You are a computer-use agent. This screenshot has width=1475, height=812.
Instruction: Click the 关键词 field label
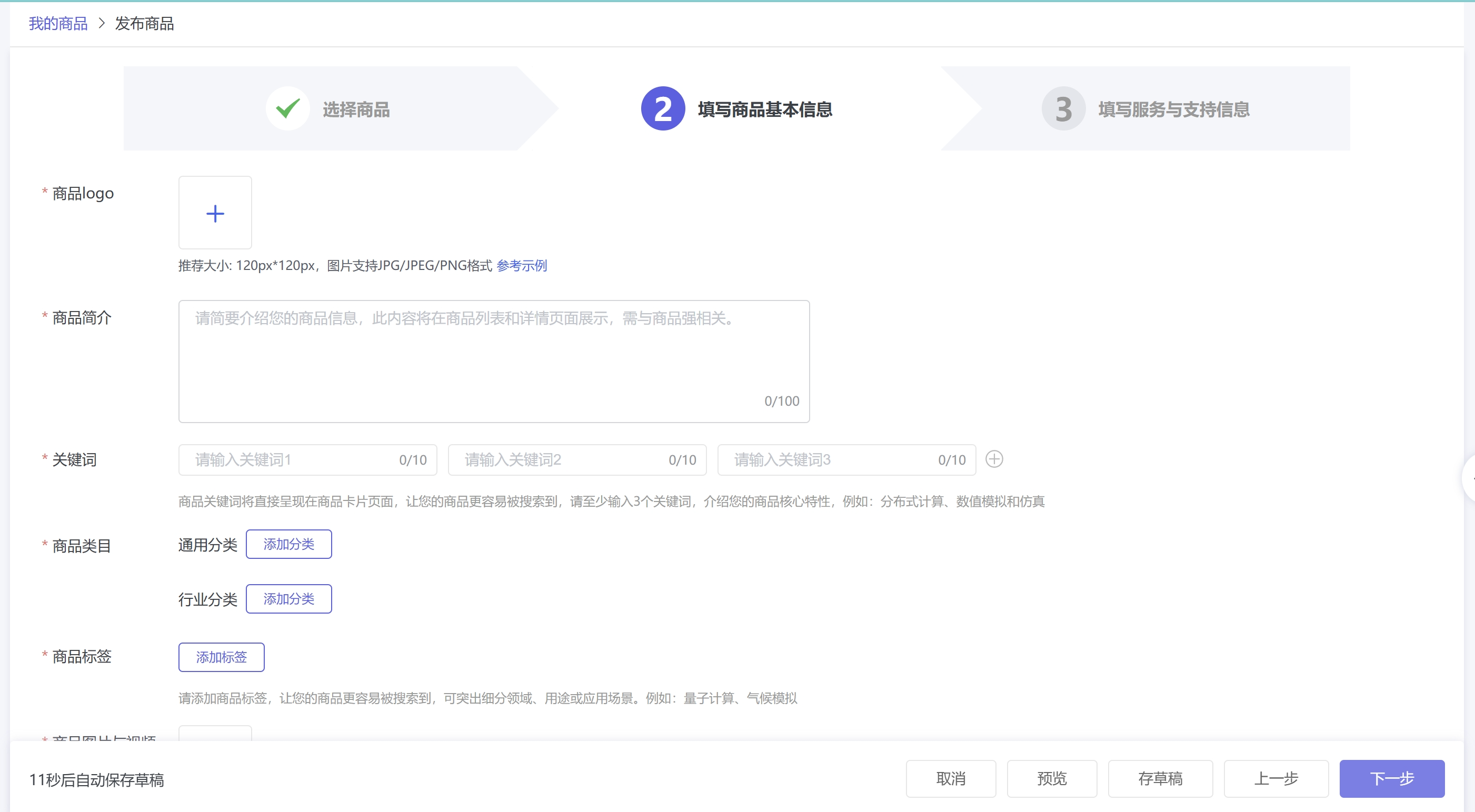(x=74, y=459)
